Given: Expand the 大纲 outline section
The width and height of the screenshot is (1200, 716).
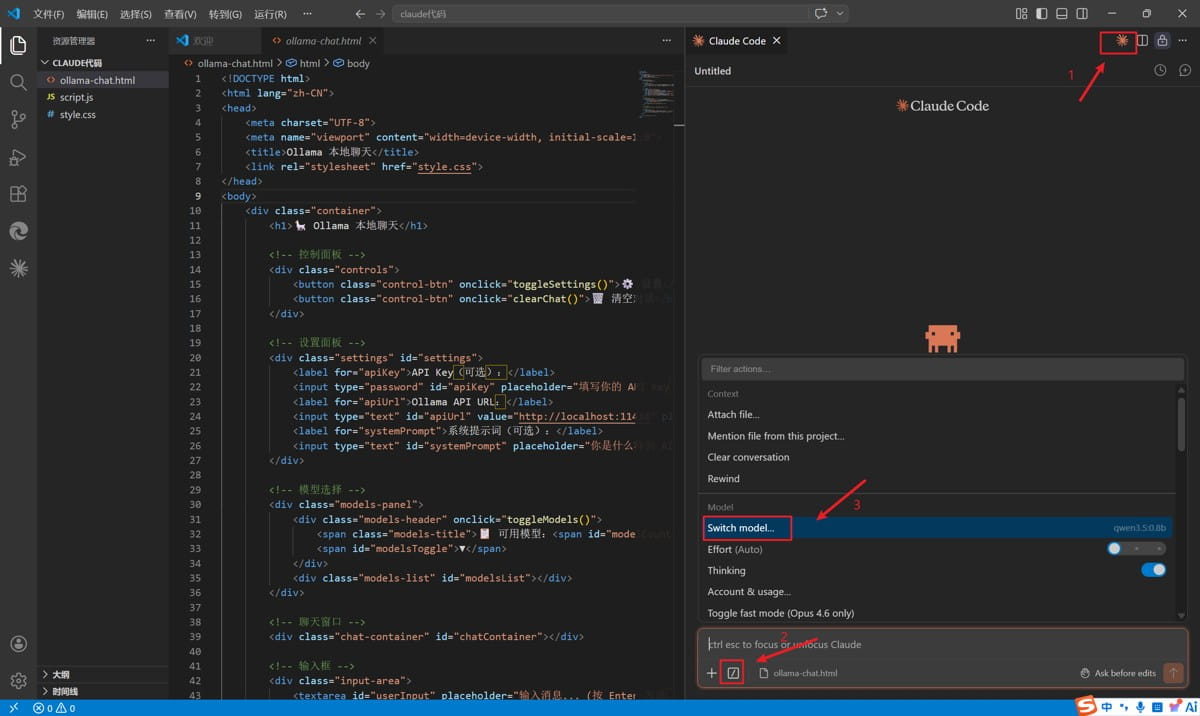Looking at the screenshot, I should pyautogui.click(x=60, y=674).
